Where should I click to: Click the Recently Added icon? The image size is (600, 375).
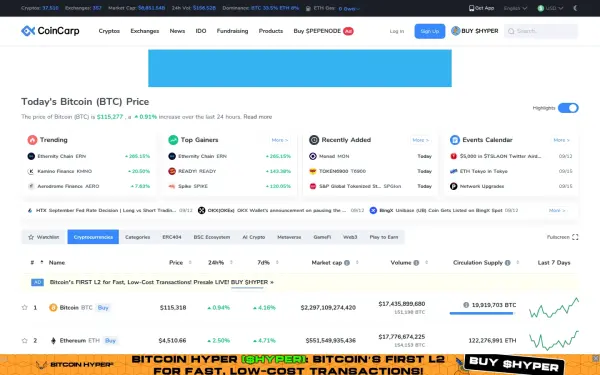click(x=314, y=140)
